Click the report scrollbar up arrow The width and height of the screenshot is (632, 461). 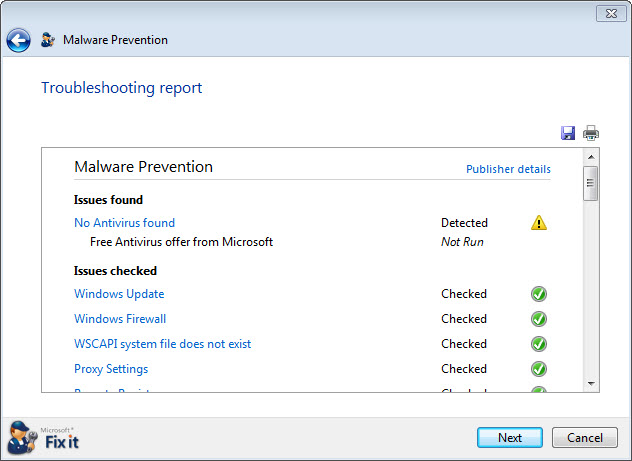[591, 157]
